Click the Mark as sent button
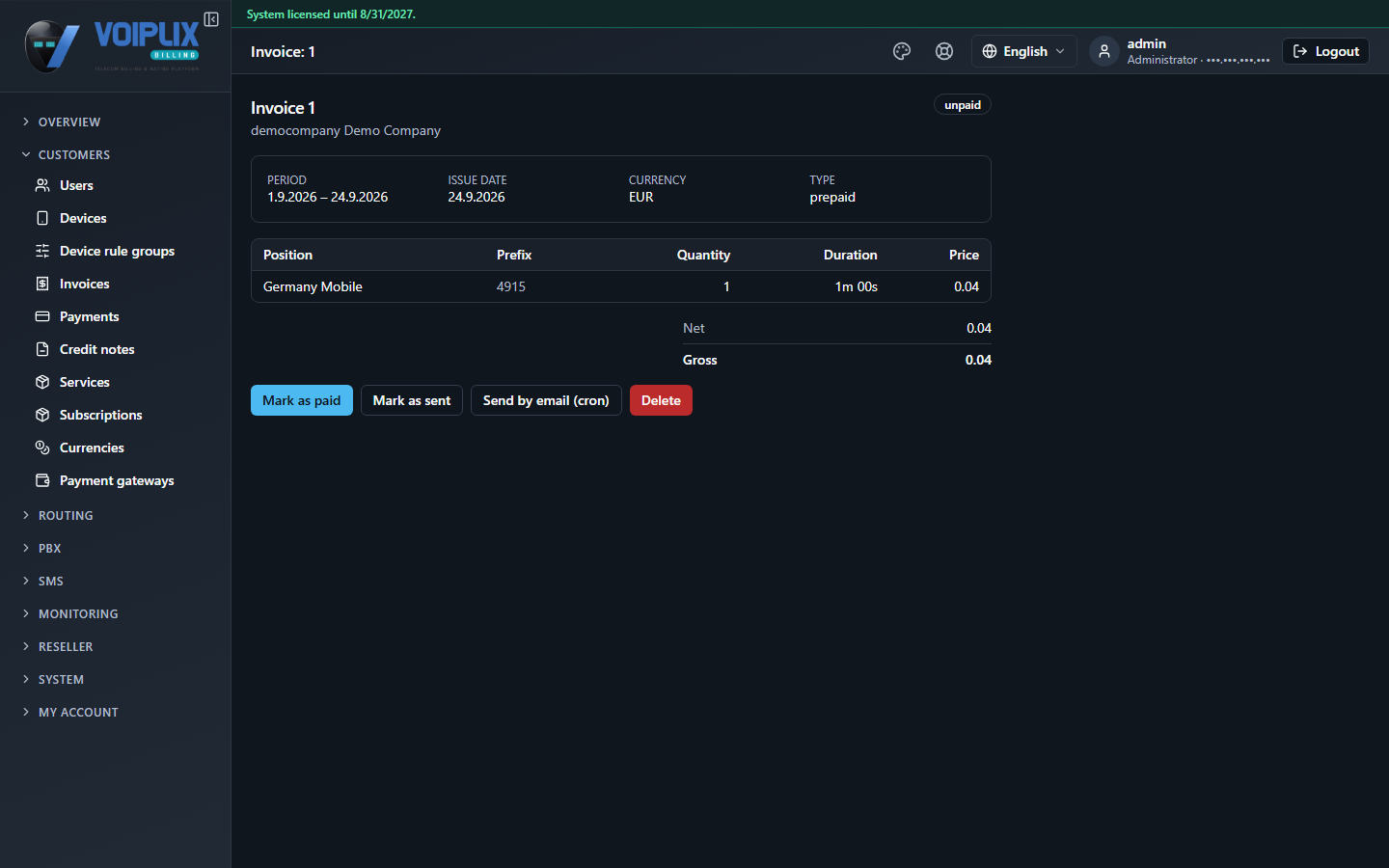The height and width of the screenshot is (868, 1389). tap(412, 400)
